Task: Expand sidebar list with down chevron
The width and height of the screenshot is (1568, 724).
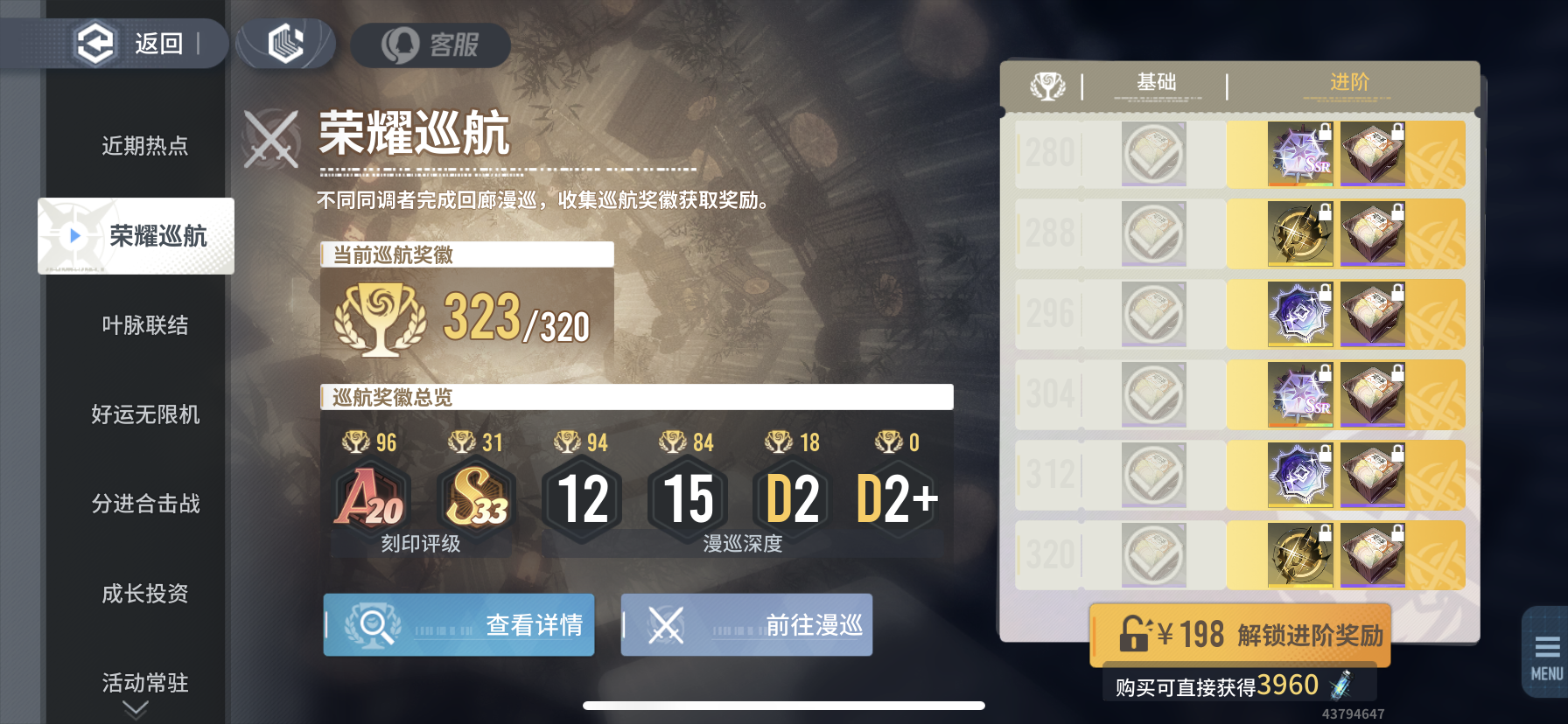Action: (x=136, y=709)
